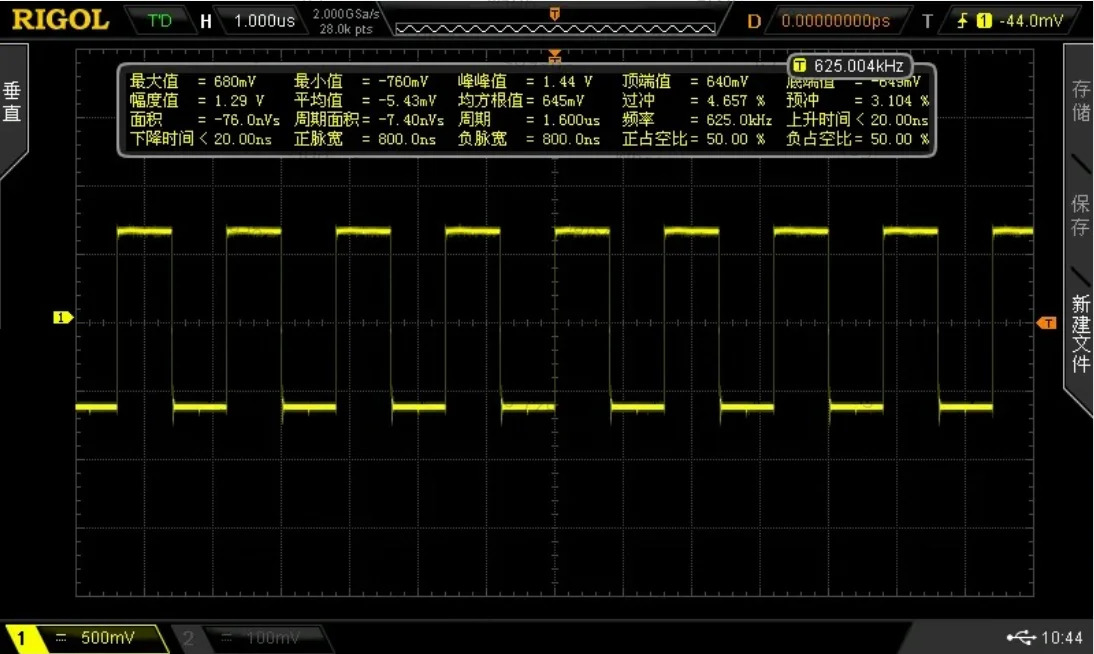Select the 保存 menu item
This screenshot has height=654, width=1094.
tap(1081, 214)
